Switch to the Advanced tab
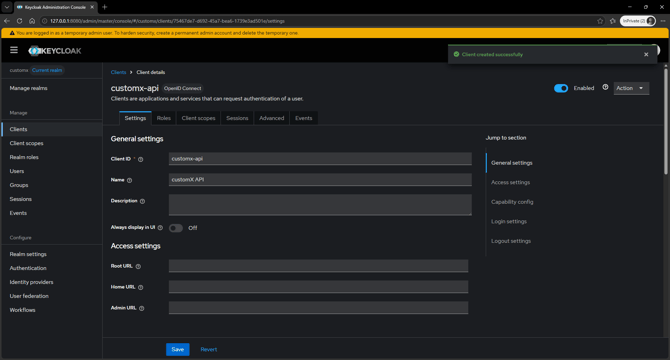Image resolution: width=670 pixels, height=360 pixels. click(x=271, y=118)
